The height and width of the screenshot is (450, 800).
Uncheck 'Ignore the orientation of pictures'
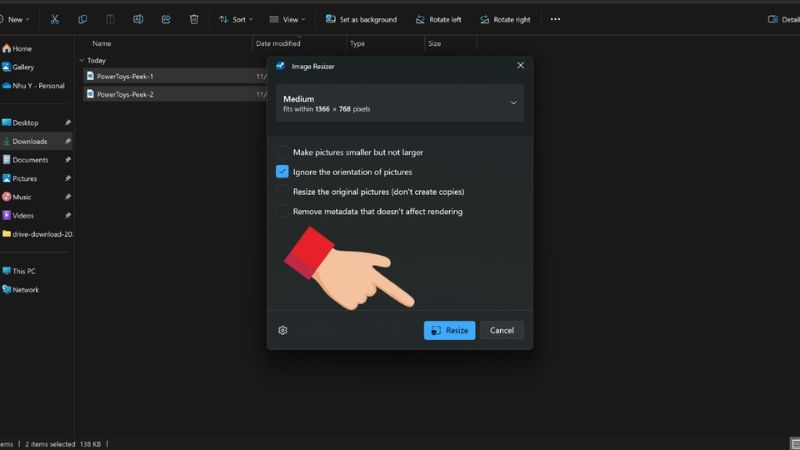pyautogui.click(x=283, y=172)
